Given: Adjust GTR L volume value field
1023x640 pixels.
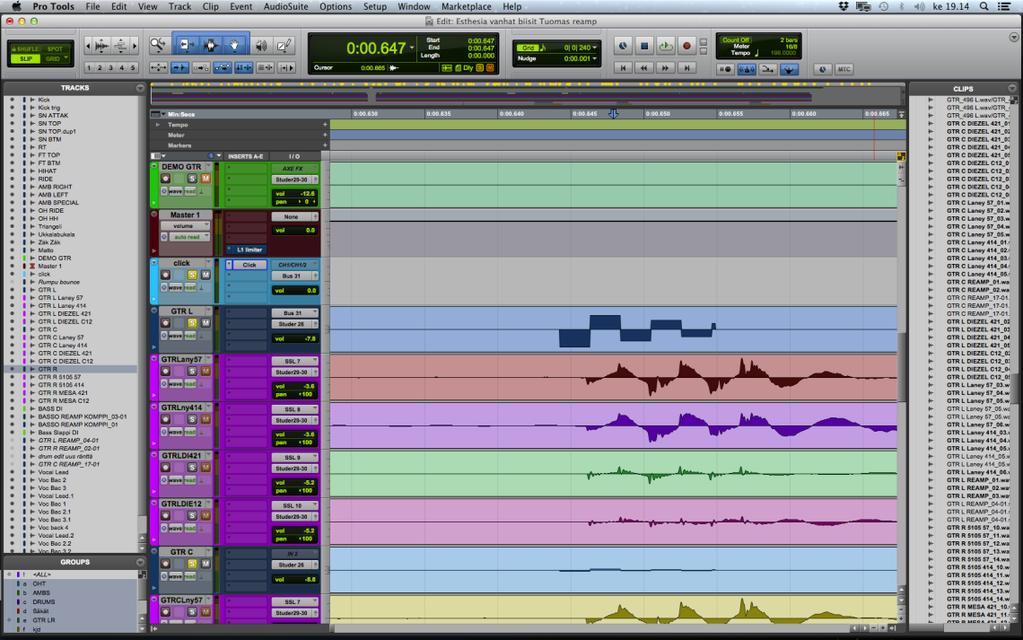Looking at the screenshot, I should pyautogui.click(x=295, y=339).
